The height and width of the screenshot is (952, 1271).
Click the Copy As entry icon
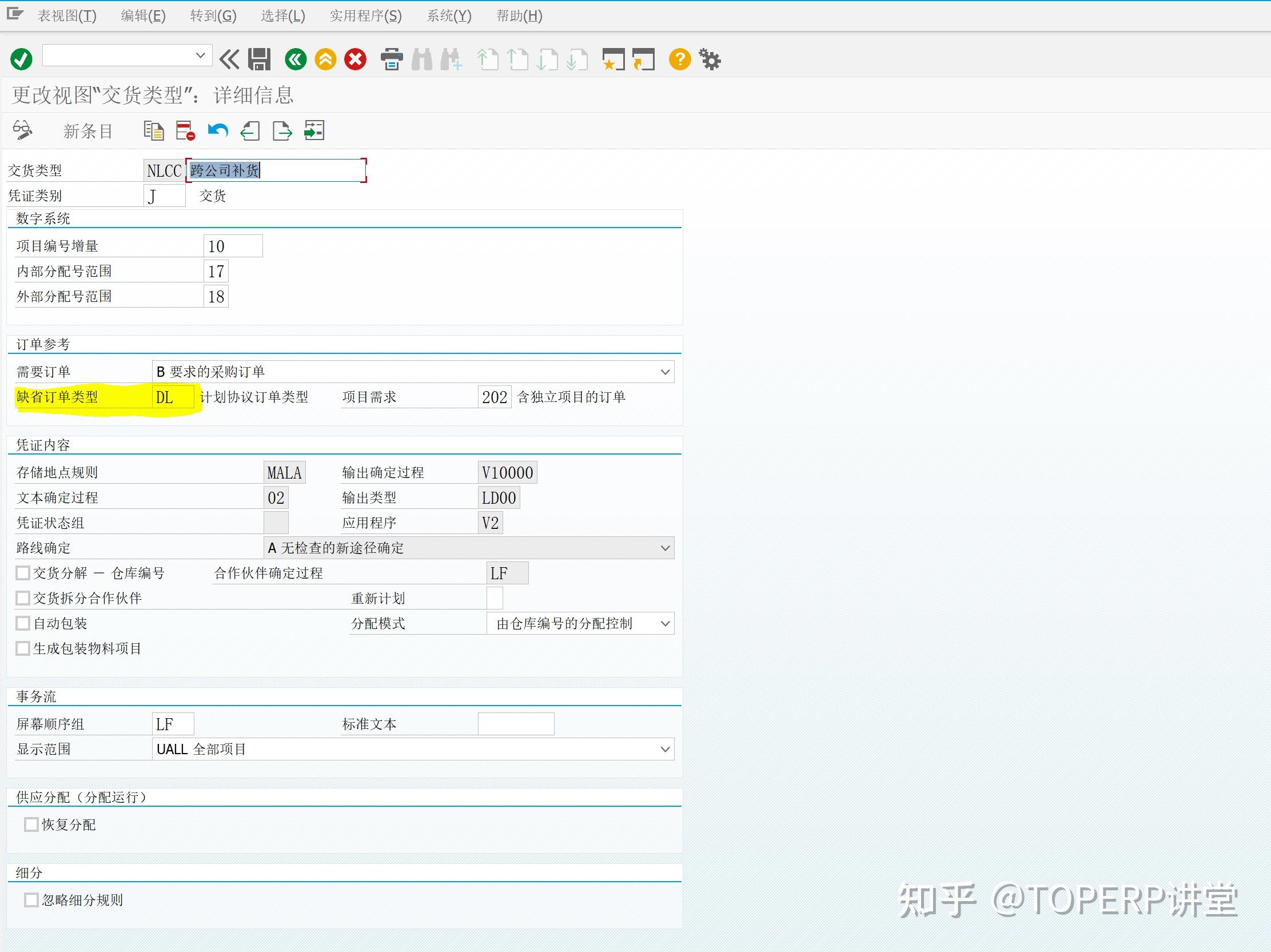click(x=153, y=130)
